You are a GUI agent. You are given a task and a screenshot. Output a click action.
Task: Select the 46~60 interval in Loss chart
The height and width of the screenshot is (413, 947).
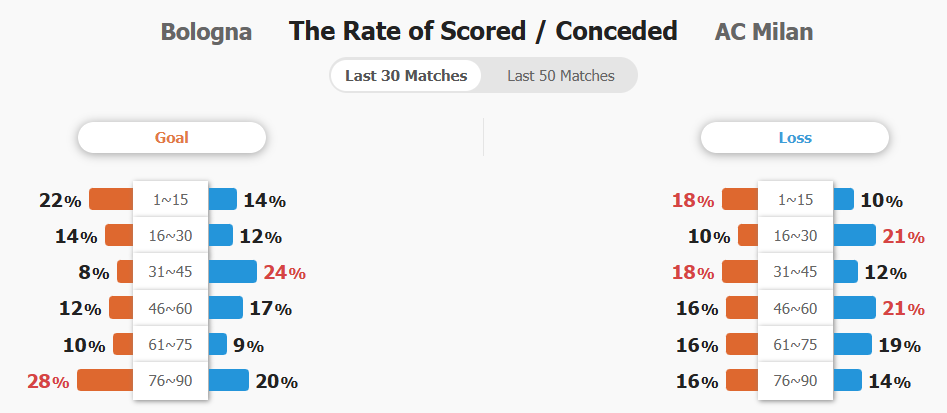(x=795, y=309)
